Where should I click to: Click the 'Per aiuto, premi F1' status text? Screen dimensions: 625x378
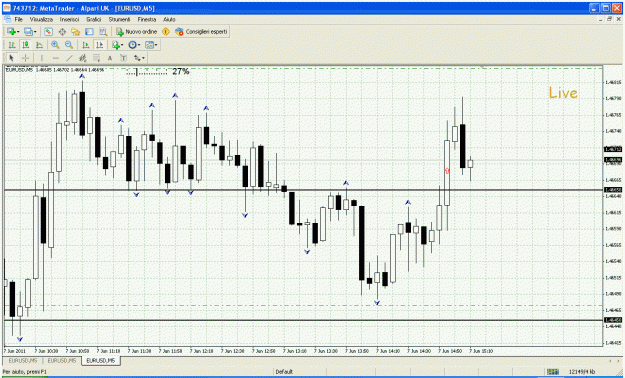[x=25, y=372]
